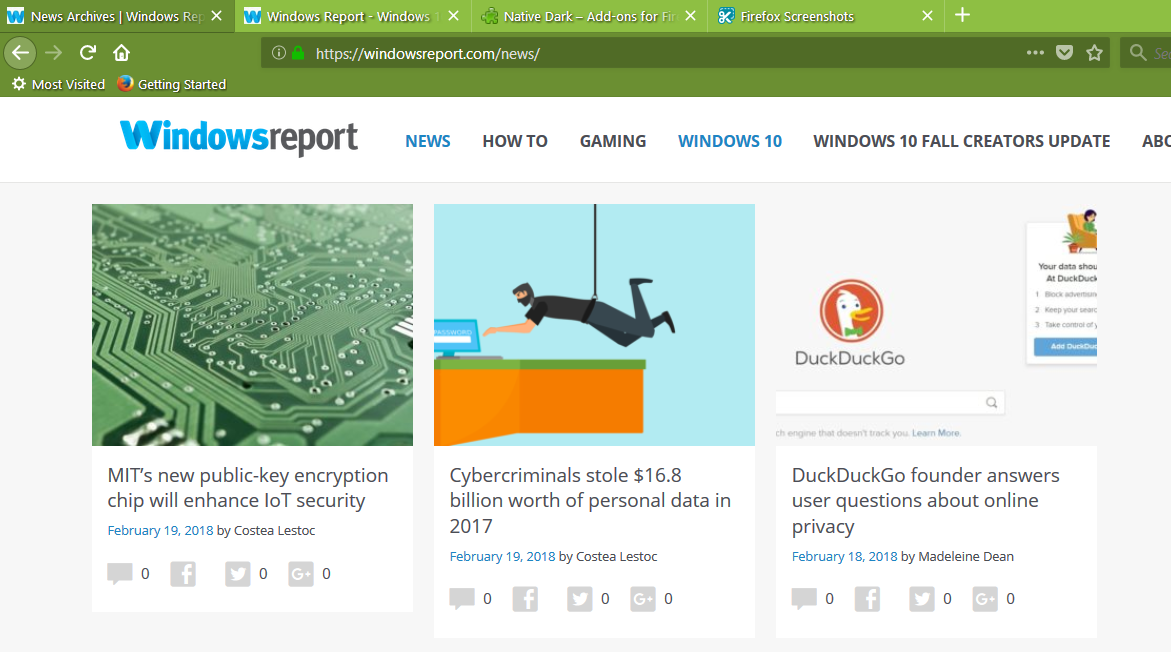The image size is (1171, 652).
Task: Open MIT's public-key encryption chip article
Action: click(248, 488)
